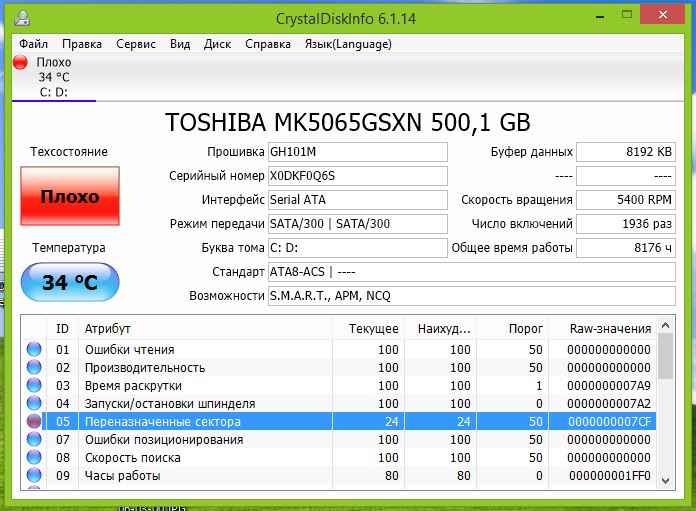Click the attribute list scrollbar up arrow
The image size is (696, 511).
click(x=665, y=327)
